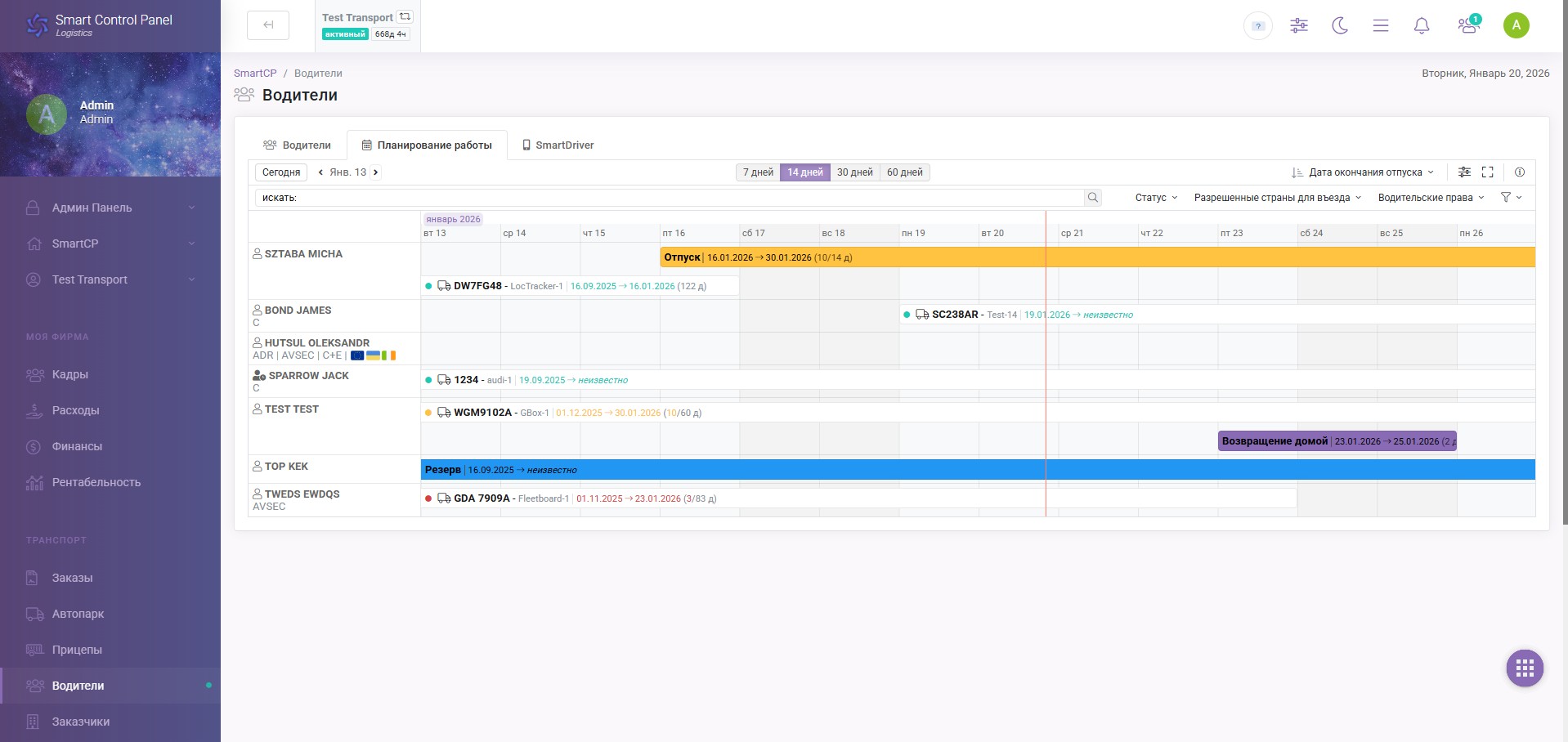Open Дата окончания отпуска sort dropdown
This screenshot has height=742, width=1568.
1363,172
